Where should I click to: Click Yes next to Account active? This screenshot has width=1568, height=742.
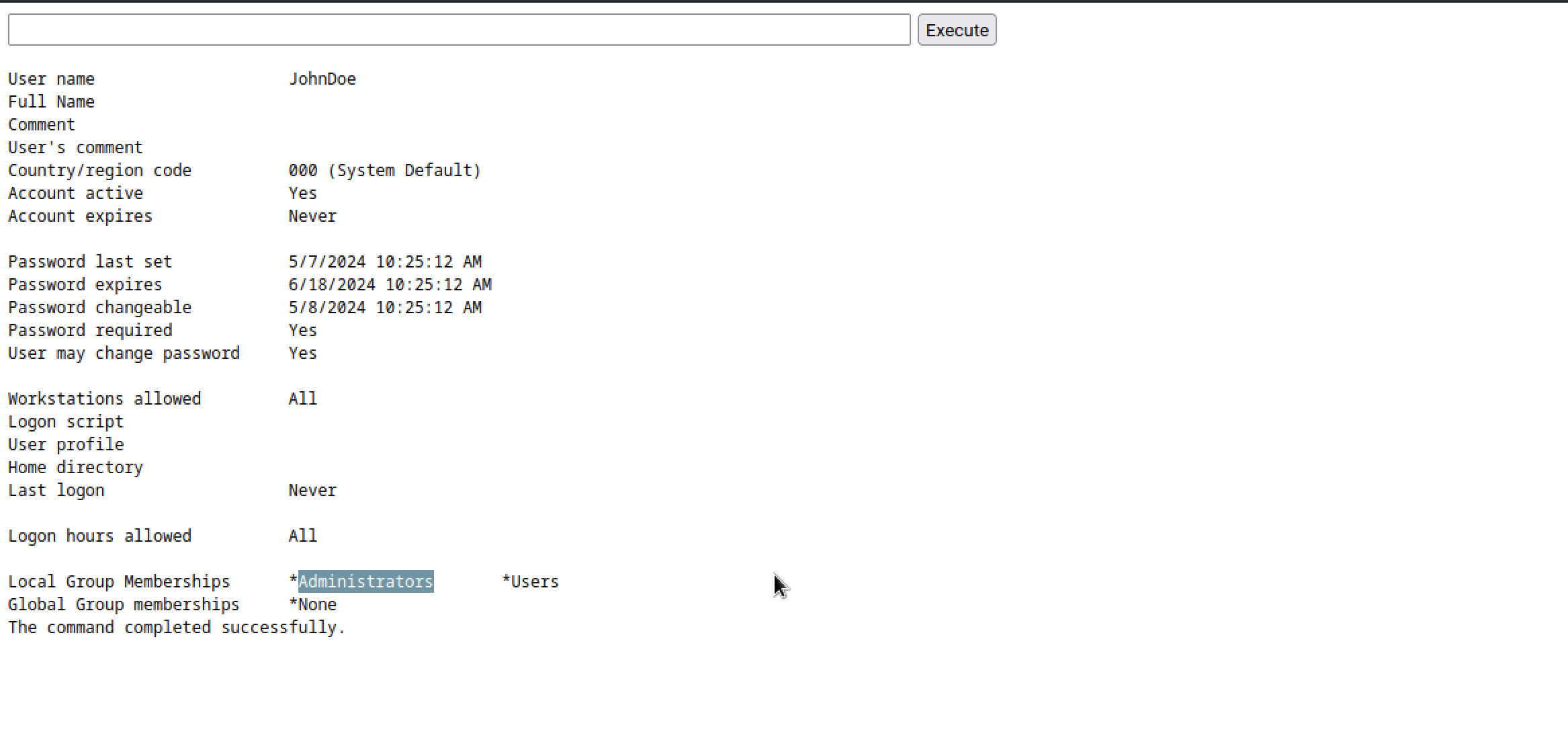pyautogui.click(x=303, y=193)
